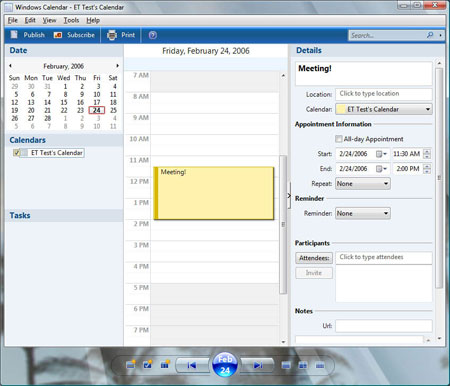Viewport: 450px width, 386px height.
Task: Click the Subscribe toolbar button
Action: 74,35
